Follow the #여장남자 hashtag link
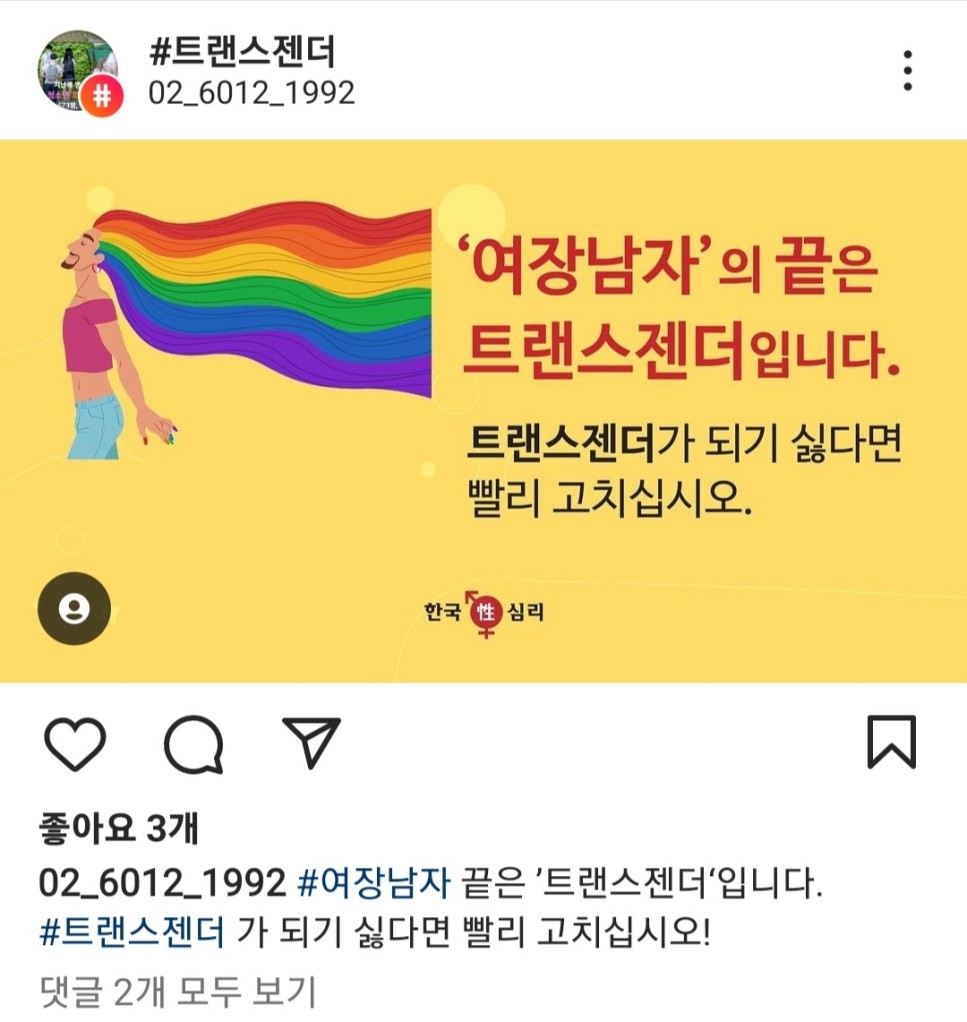Screen dimensions: 967x1022 coord(373,883)
